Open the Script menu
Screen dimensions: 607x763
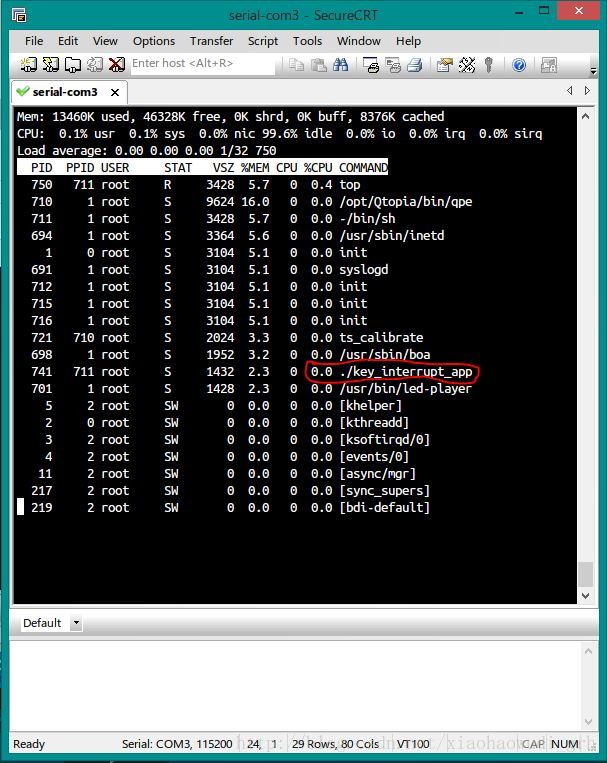263,41
